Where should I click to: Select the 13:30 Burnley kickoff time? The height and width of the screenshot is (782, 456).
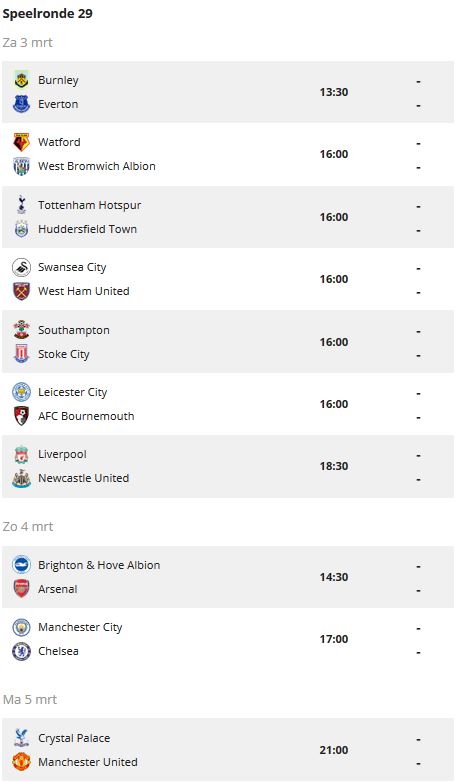(x=334, y=92)
